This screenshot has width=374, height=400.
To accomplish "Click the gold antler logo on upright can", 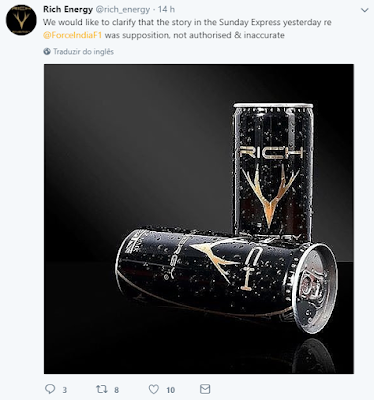I will [269, 195].
